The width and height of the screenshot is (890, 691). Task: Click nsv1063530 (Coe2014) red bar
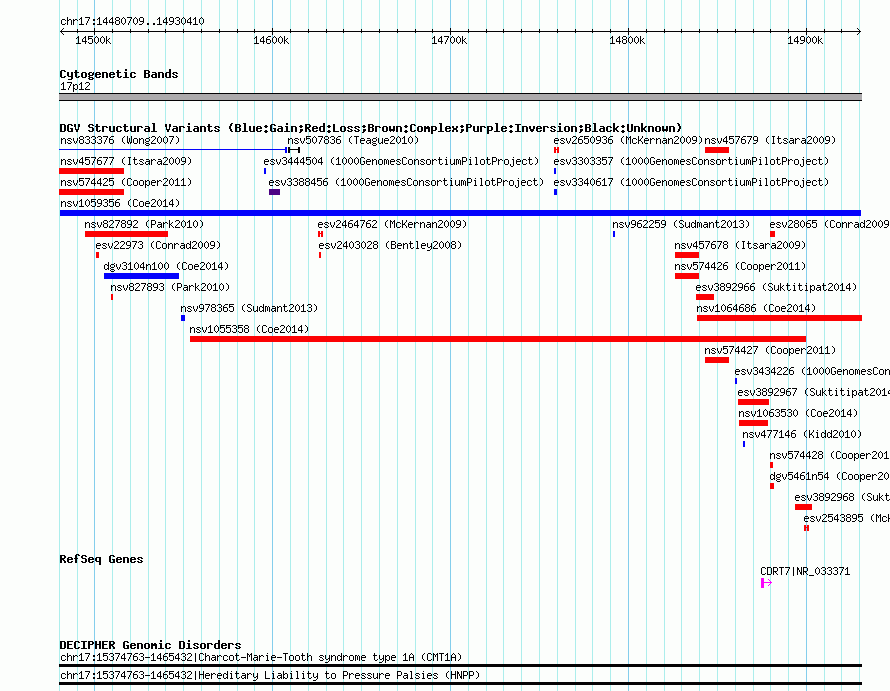(x=753, y=423)
